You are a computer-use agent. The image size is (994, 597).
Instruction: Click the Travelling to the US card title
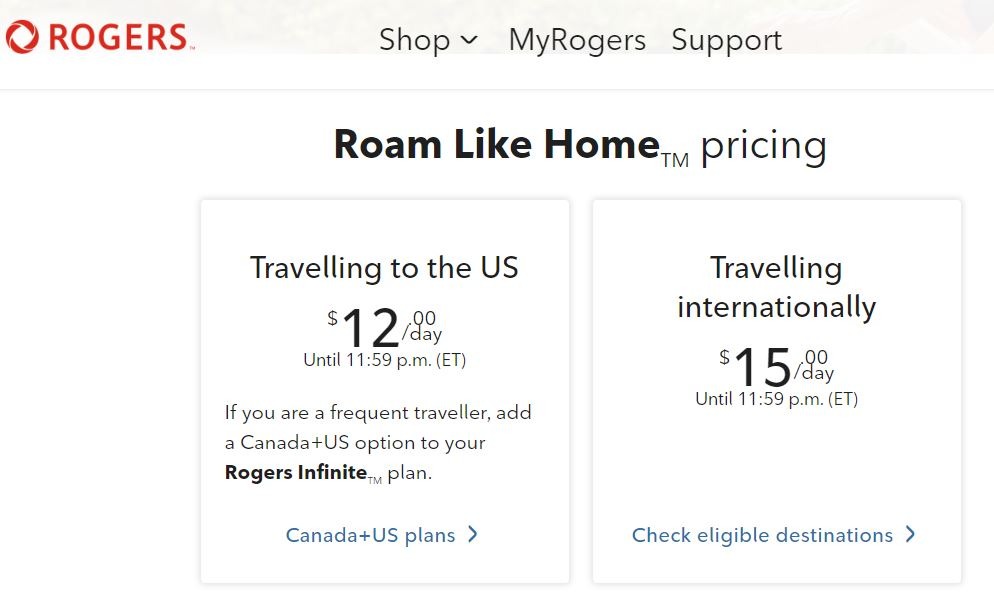(x=384, y=268)
